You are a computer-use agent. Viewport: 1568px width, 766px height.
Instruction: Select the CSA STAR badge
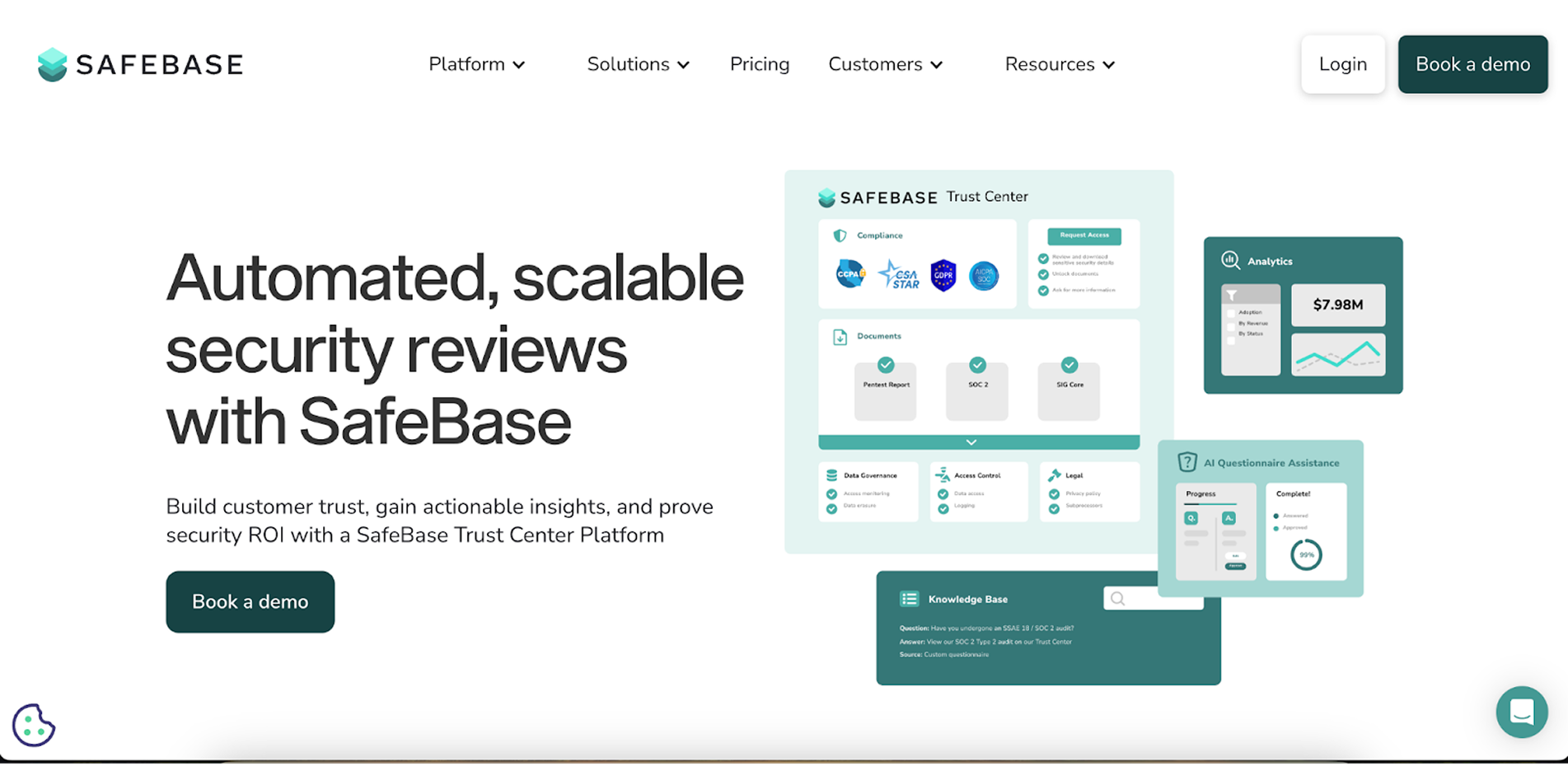[898, 274]
